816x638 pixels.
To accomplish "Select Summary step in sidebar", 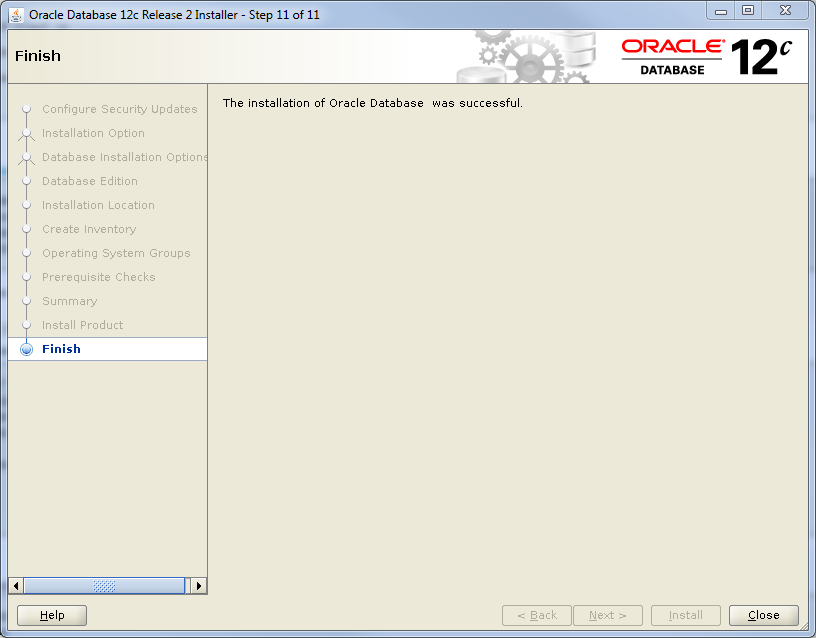I will [x=70, y=301].
